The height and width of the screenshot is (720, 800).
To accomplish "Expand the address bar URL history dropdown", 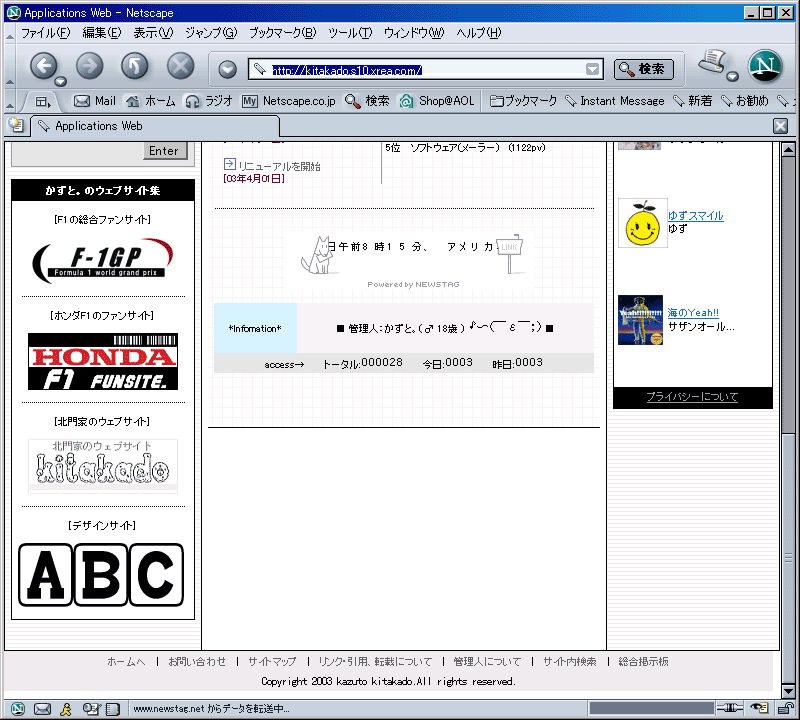I will 592,69.
